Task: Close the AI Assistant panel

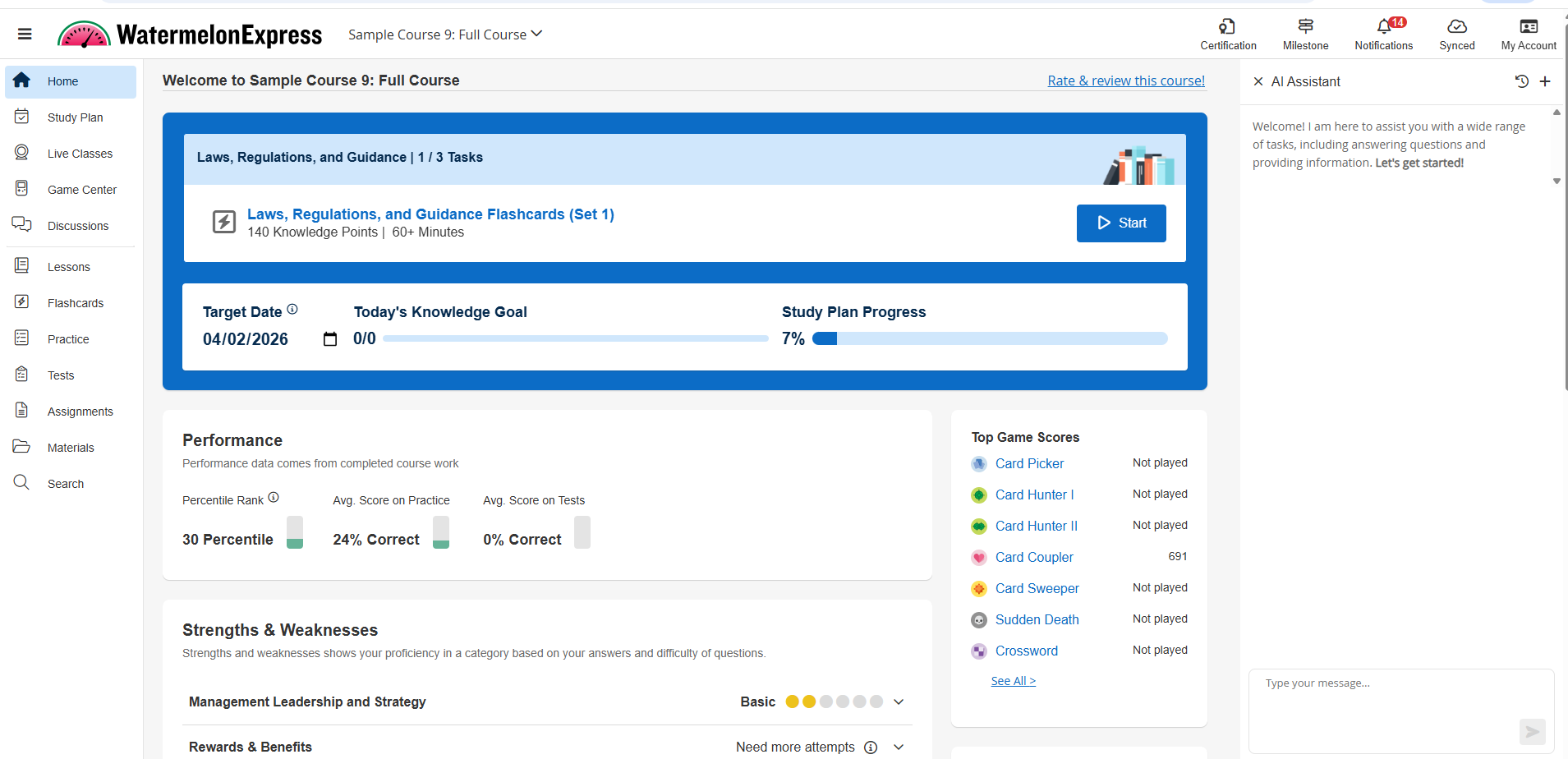Action: [1258, 81]
